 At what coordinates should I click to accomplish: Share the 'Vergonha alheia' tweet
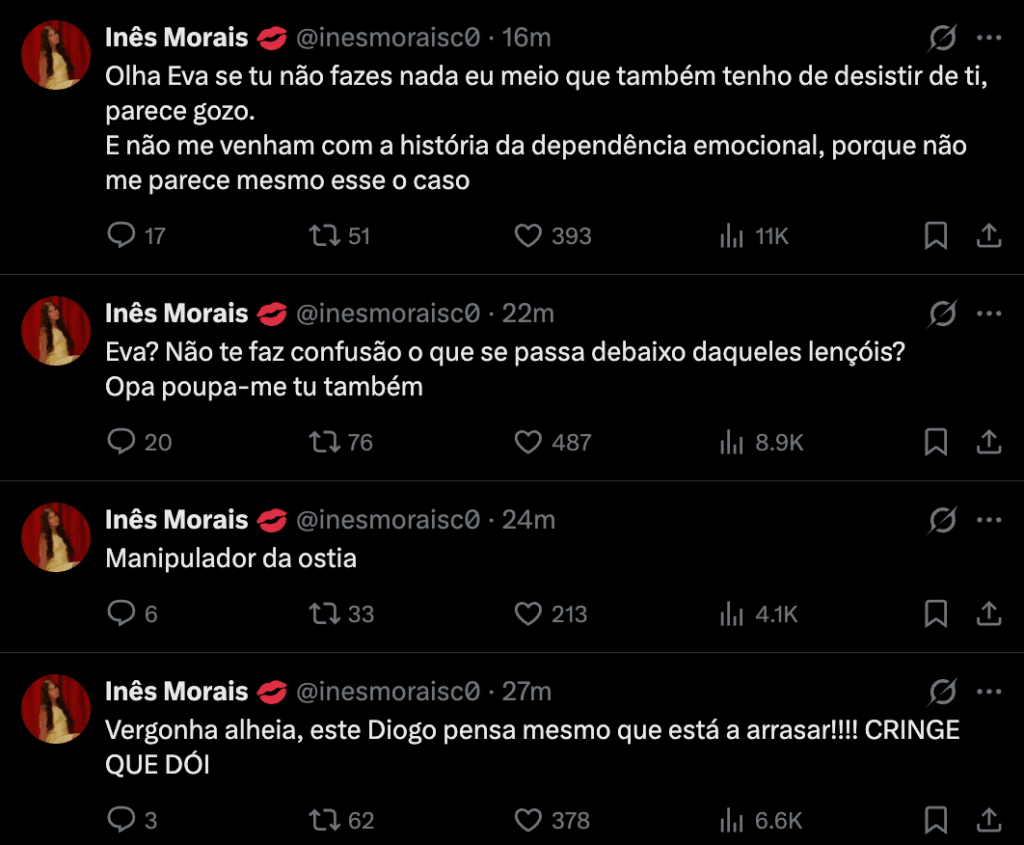point(988,821)
